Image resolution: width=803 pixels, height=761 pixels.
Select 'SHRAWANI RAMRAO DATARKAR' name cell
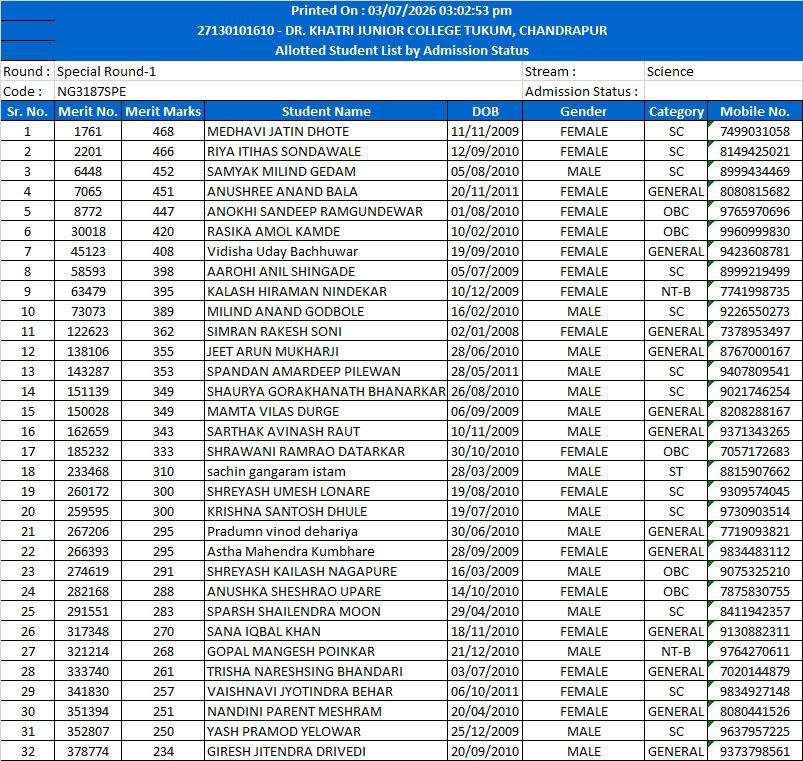coord(326,451)
